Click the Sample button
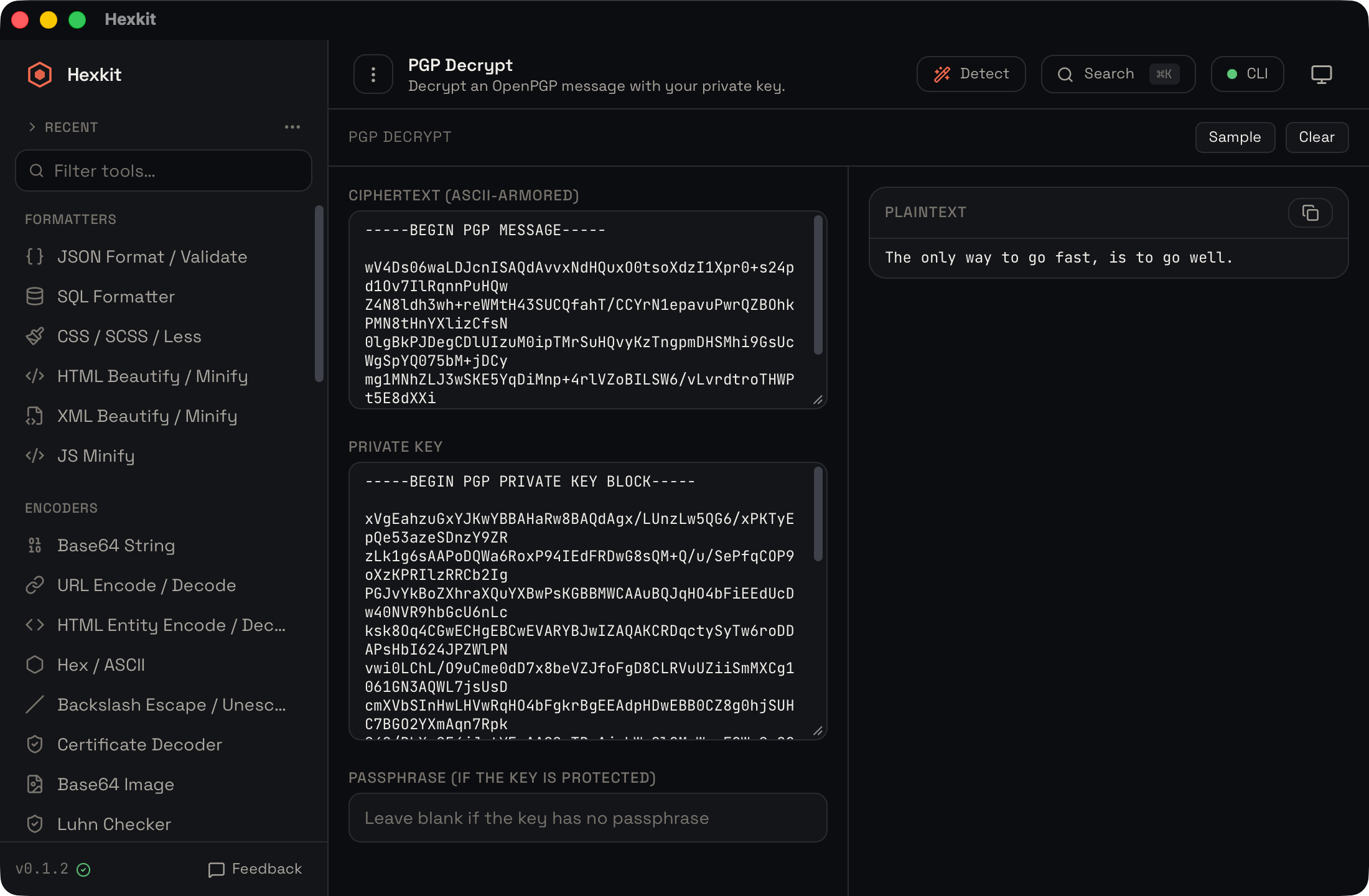1369x896 pixels. [x=1235, y=137]
